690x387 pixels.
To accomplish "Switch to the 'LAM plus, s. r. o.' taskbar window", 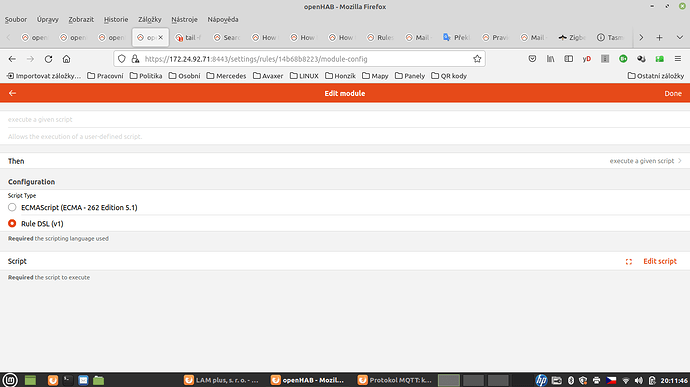I will coord(222,380).
